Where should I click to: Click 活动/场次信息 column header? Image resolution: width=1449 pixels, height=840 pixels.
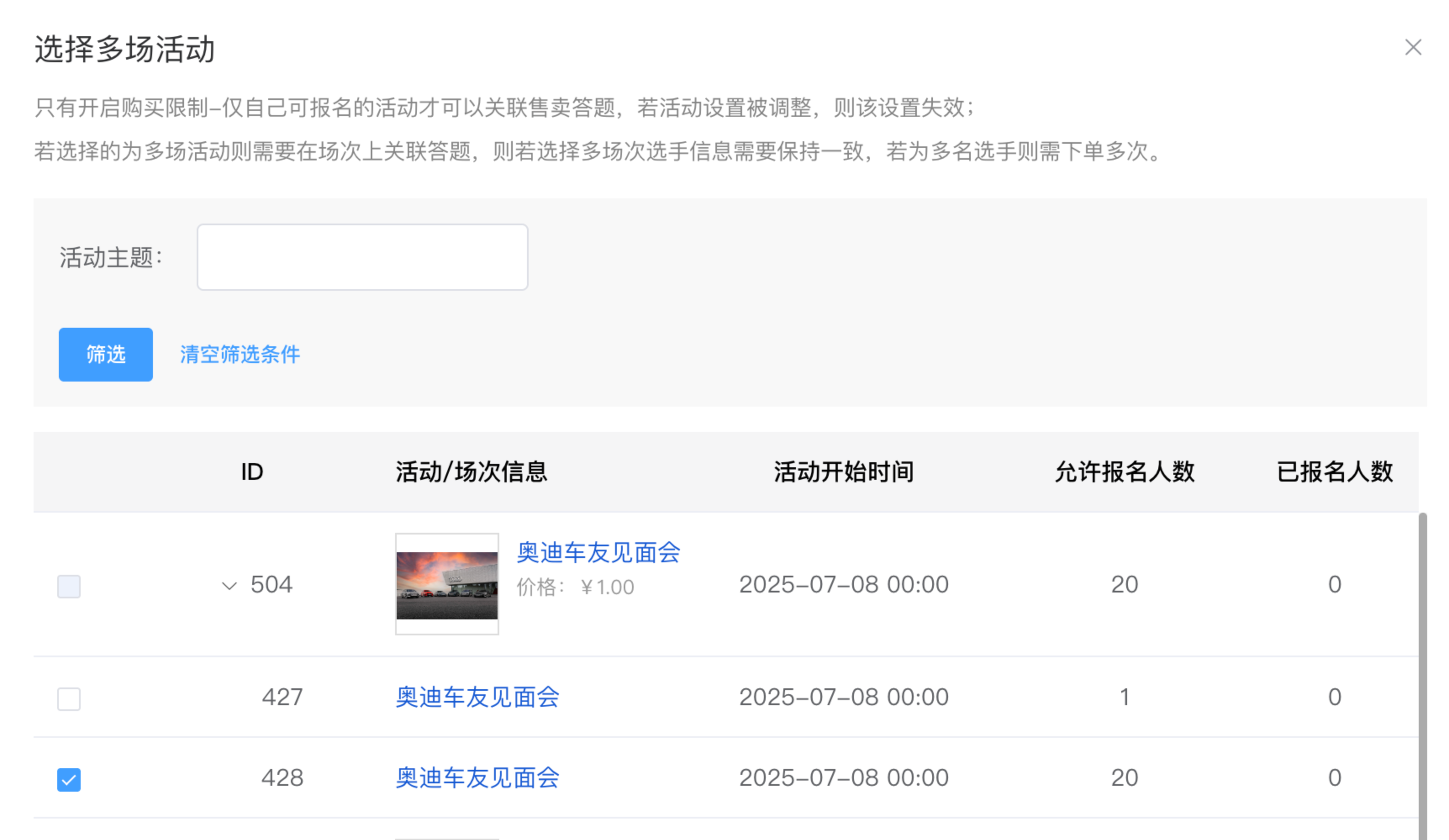pos(472,471)
